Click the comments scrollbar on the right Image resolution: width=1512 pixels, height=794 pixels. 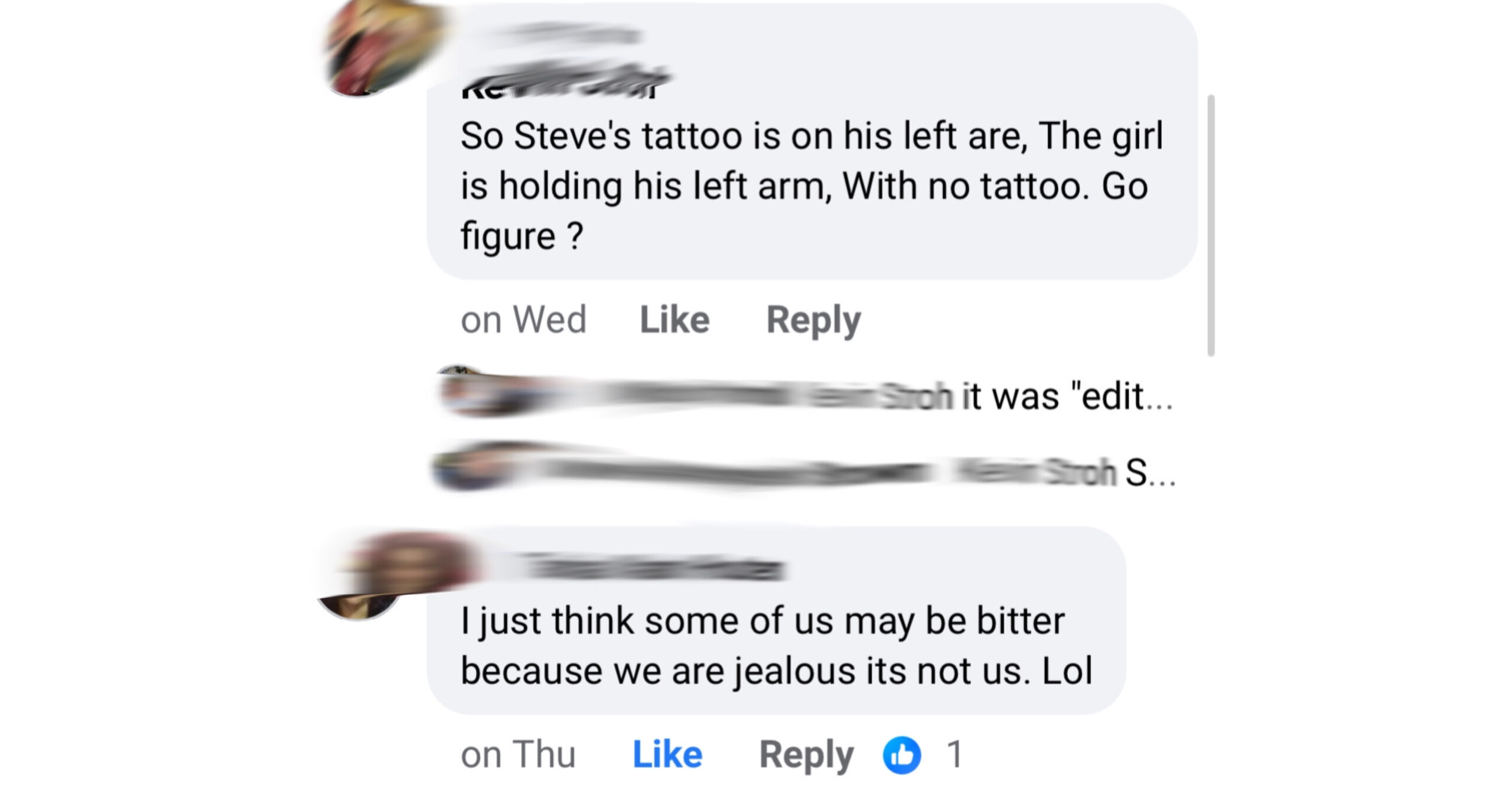[1211, 225]
